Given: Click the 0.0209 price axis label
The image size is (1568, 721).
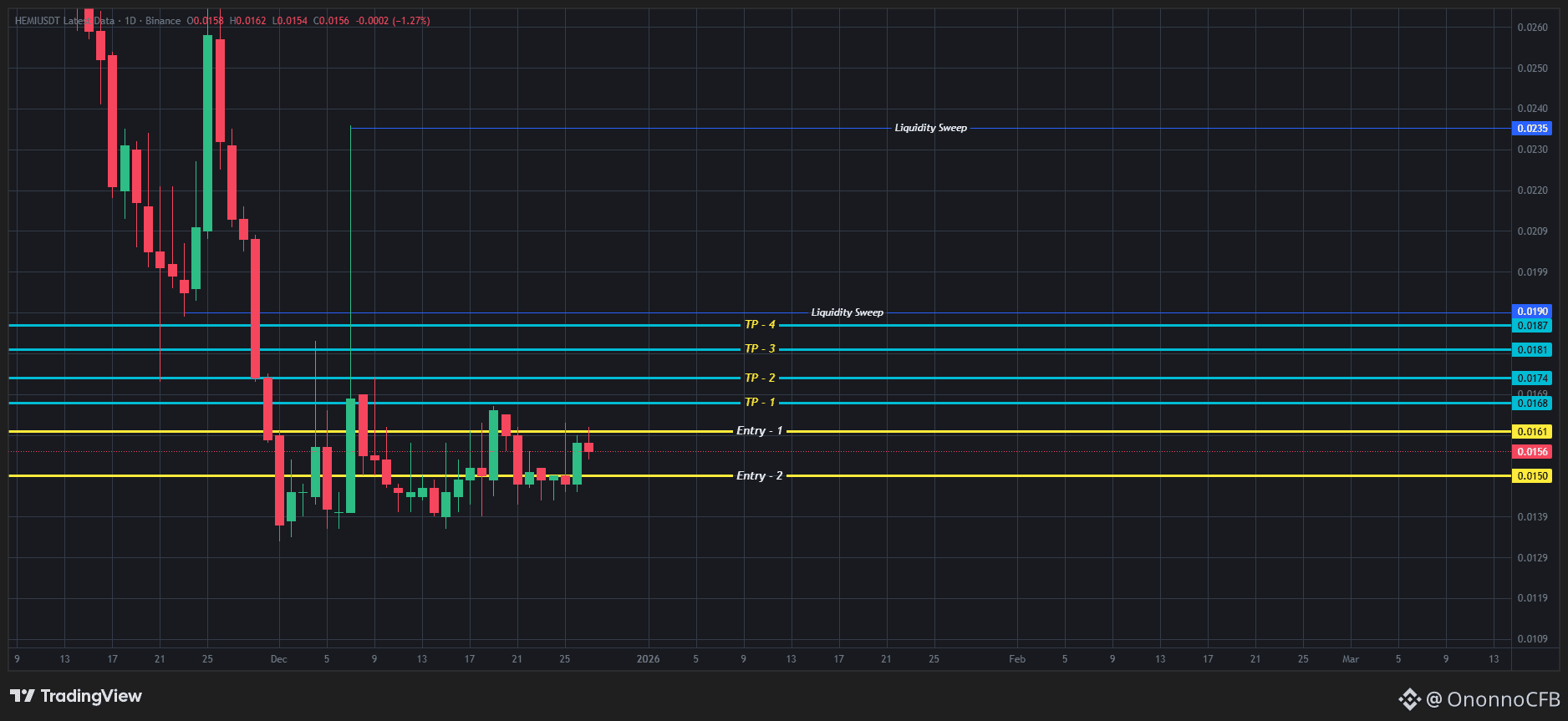Looking at the screenshot, I should tap(1532, 231).
